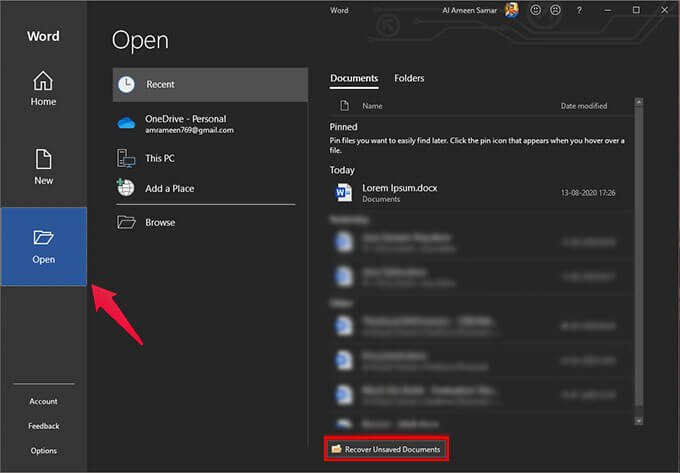Click the Recent clock icon
Screen dimensions: 680x473
click(127, 85)
